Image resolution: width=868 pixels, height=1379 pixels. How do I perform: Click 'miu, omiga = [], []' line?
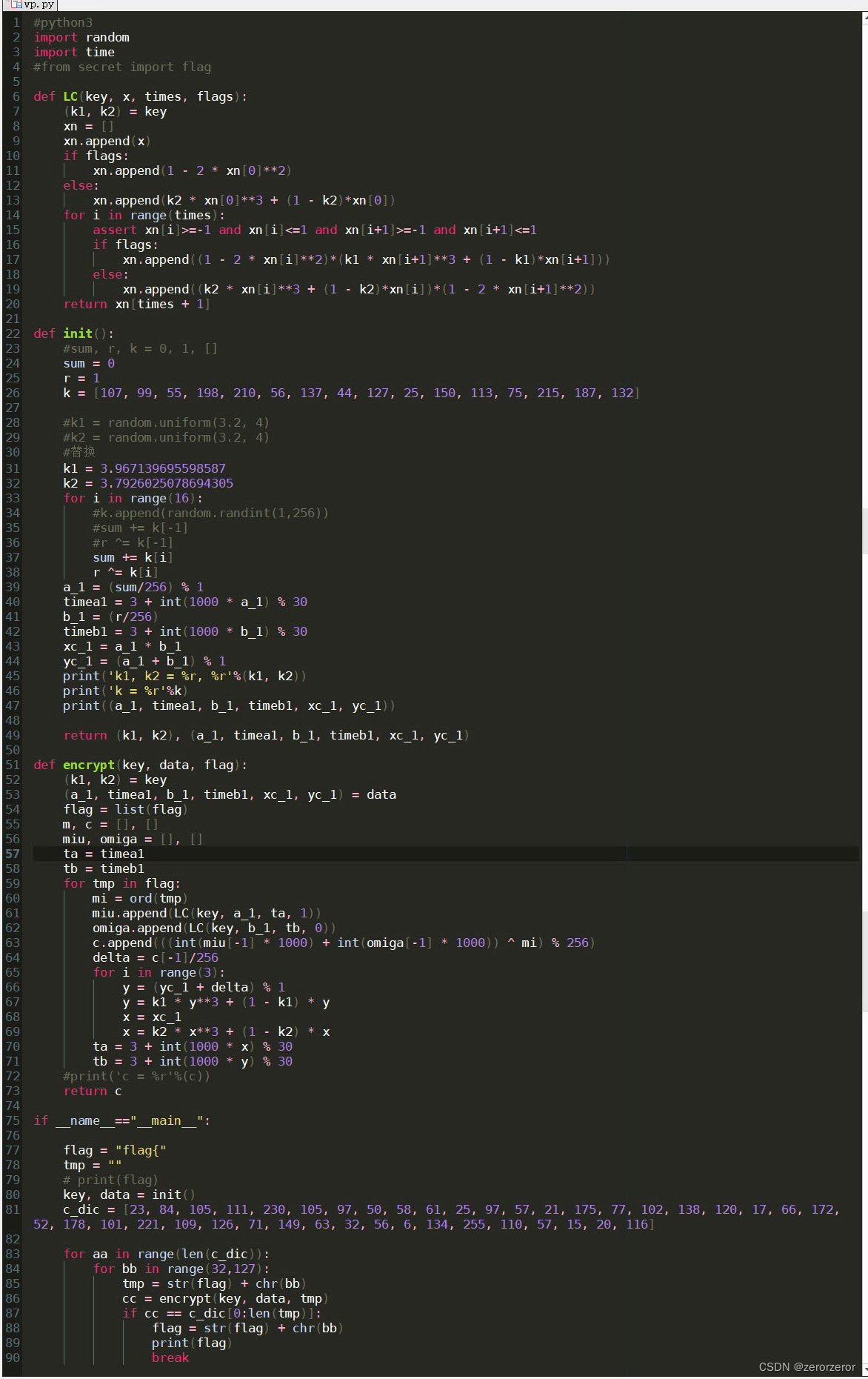(x=133, y=839)
